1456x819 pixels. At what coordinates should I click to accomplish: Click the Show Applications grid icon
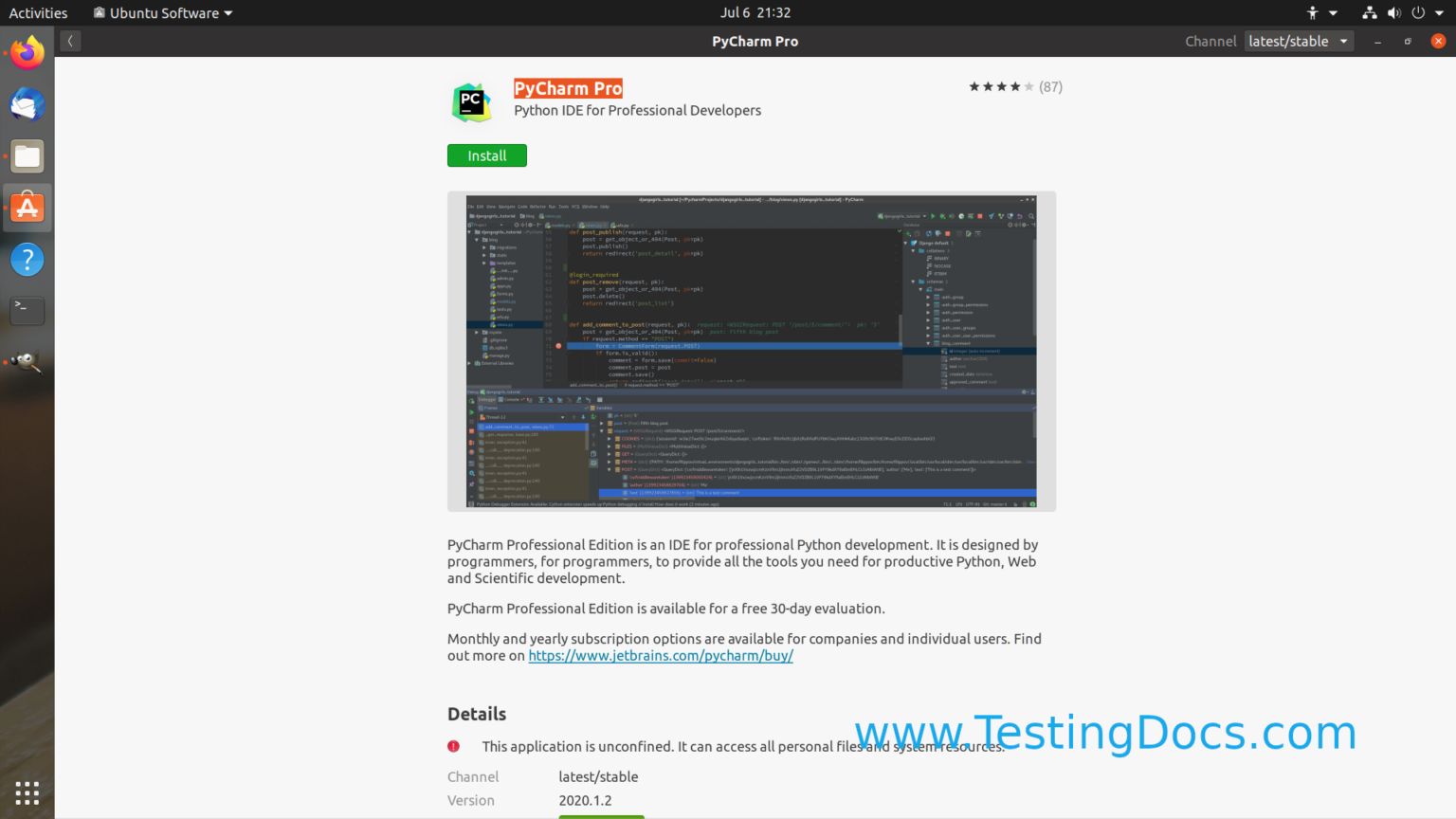[x=27, y=792]
